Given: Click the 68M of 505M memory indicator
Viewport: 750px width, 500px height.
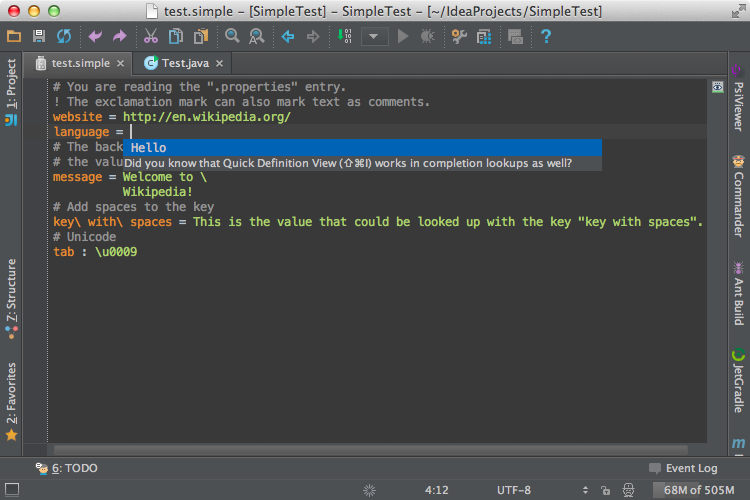Looking at the screenshot, I should coord(699,490).
